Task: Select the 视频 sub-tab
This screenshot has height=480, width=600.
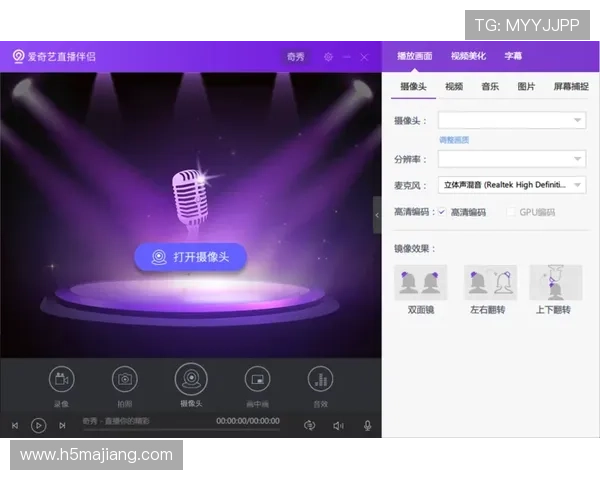Action: pyautogui.click(x=454, y=87)
